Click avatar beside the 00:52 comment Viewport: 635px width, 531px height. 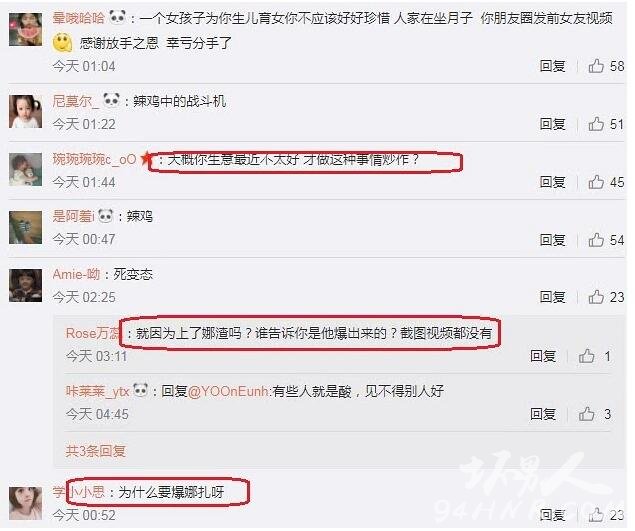point(26,503)
